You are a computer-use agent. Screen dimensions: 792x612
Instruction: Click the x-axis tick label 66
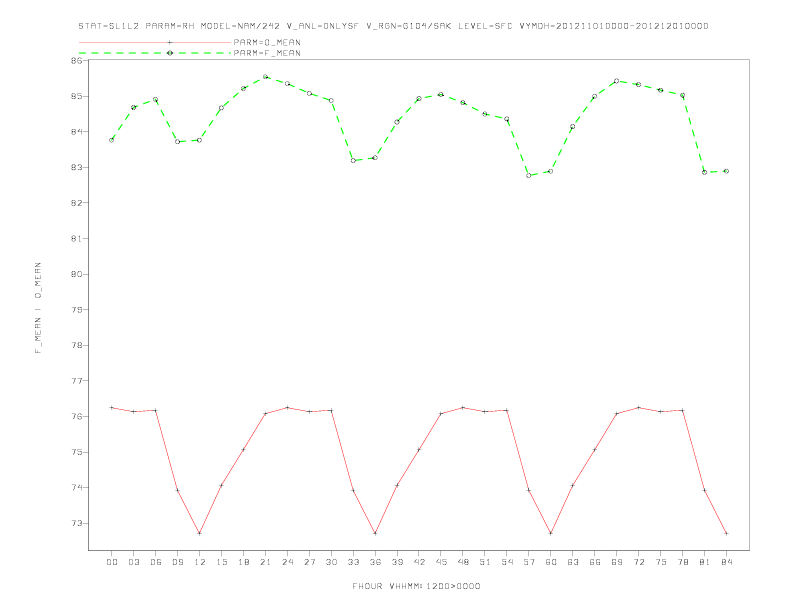tap(595, 562)
